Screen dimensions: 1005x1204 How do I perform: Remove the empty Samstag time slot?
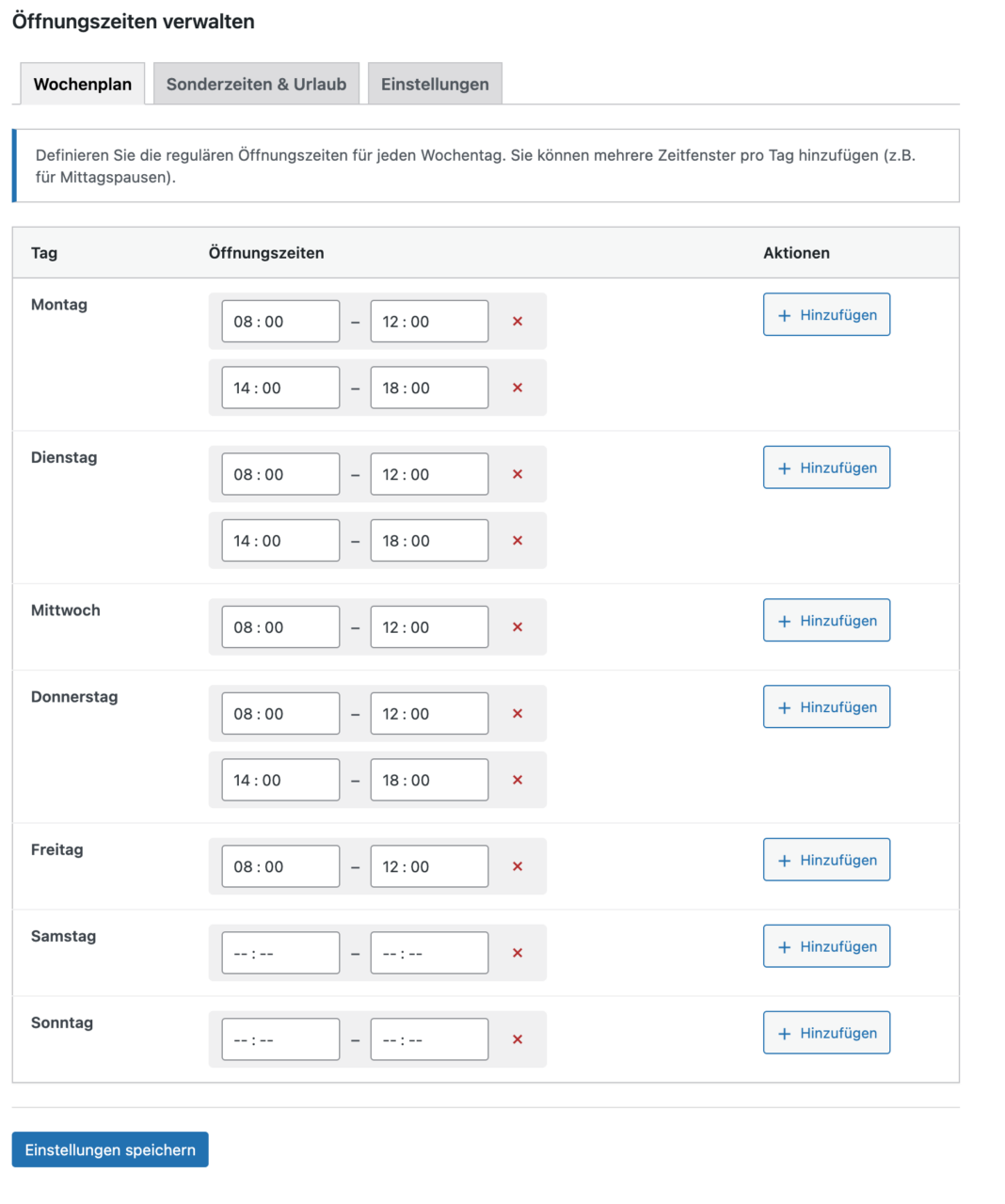point(517,953)
